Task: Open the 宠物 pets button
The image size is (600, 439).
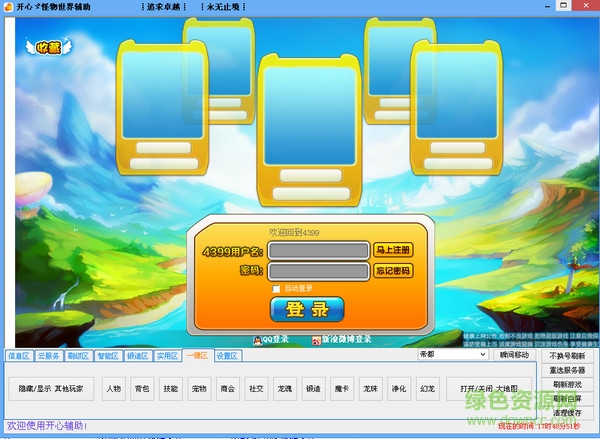Action: pyautogui.click(x=199, y=388)
